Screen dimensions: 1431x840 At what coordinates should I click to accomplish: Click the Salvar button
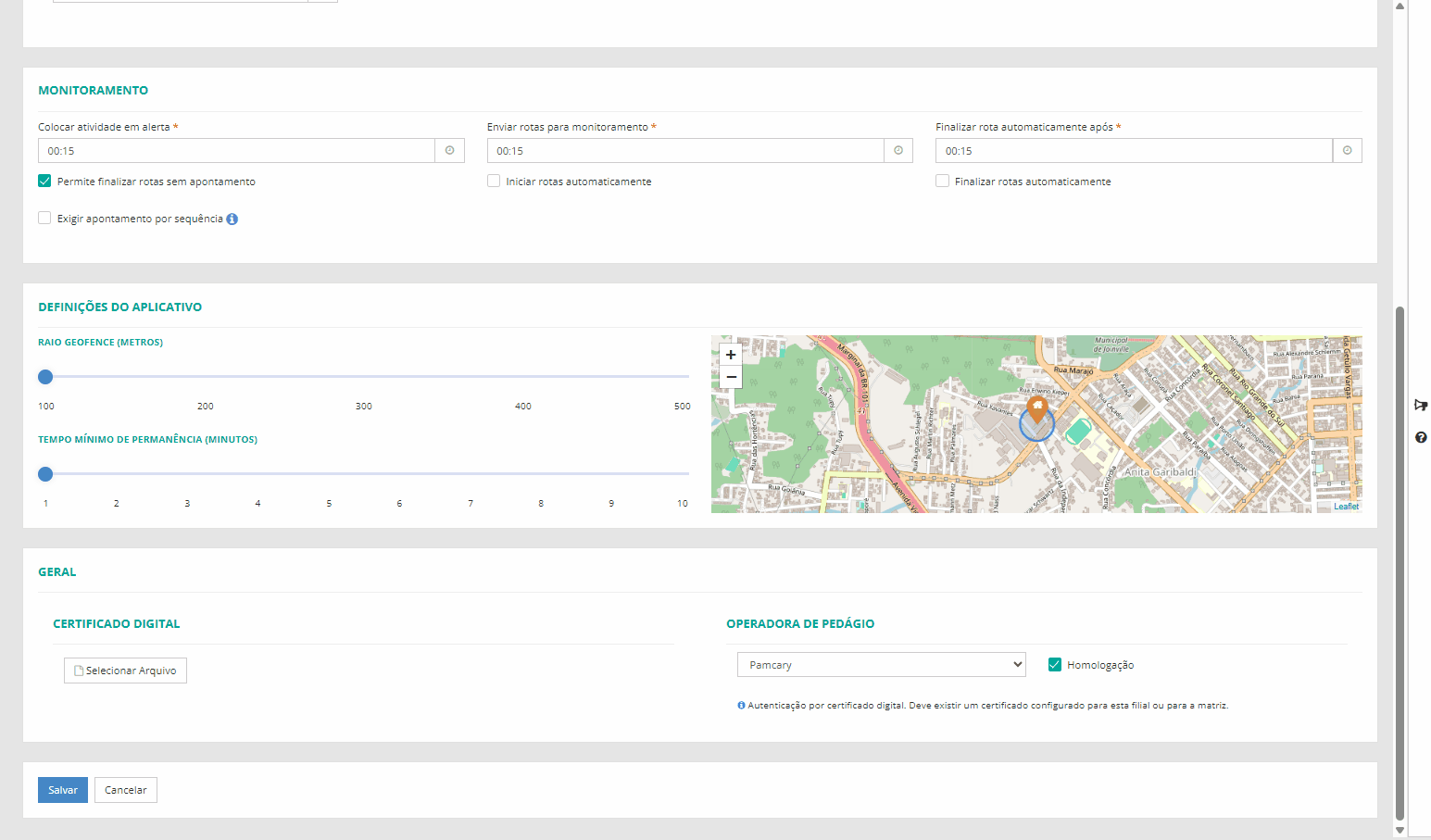tap(63, 790)
